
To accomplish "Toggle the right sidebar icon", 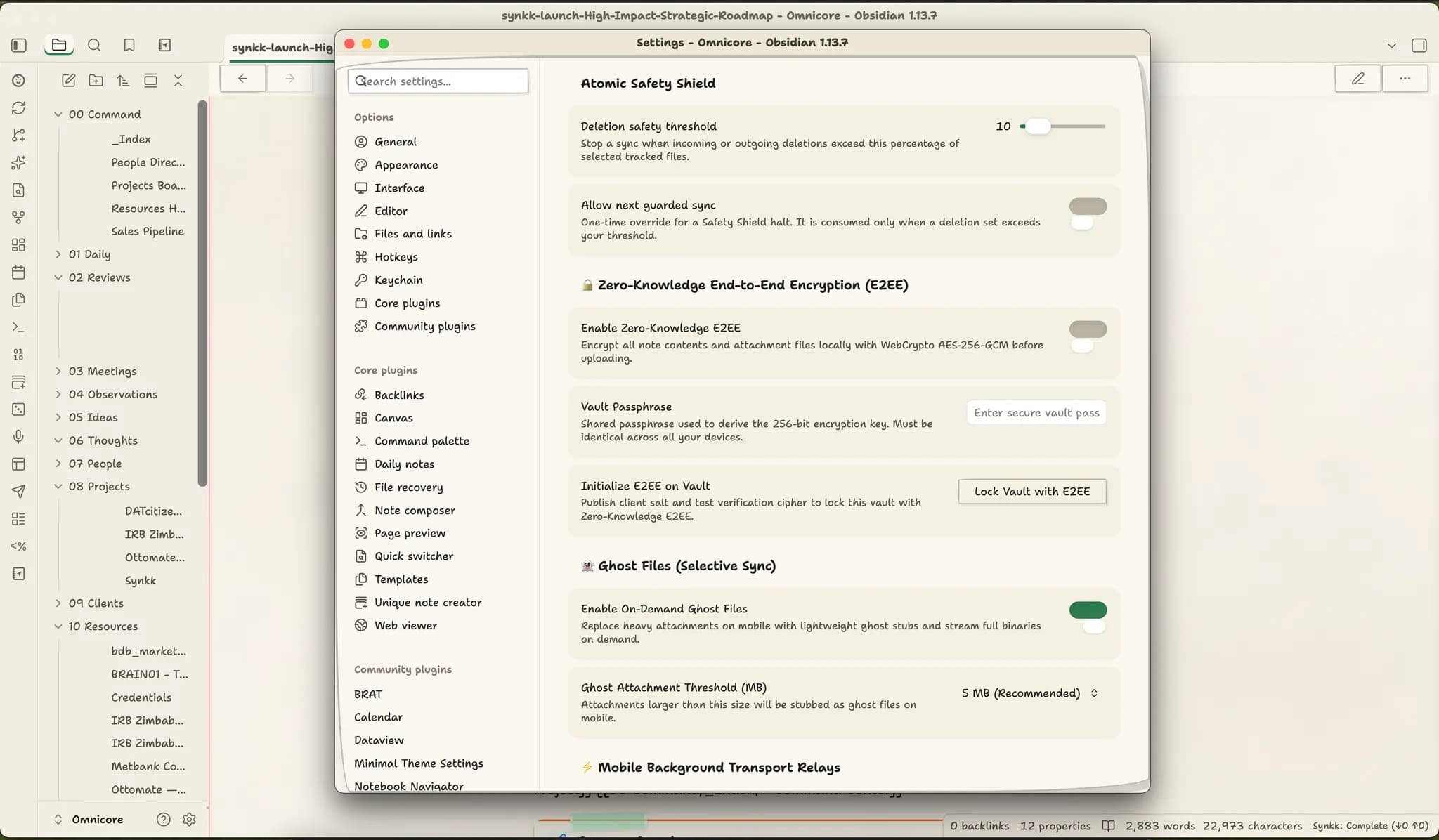I will 1419,46.
